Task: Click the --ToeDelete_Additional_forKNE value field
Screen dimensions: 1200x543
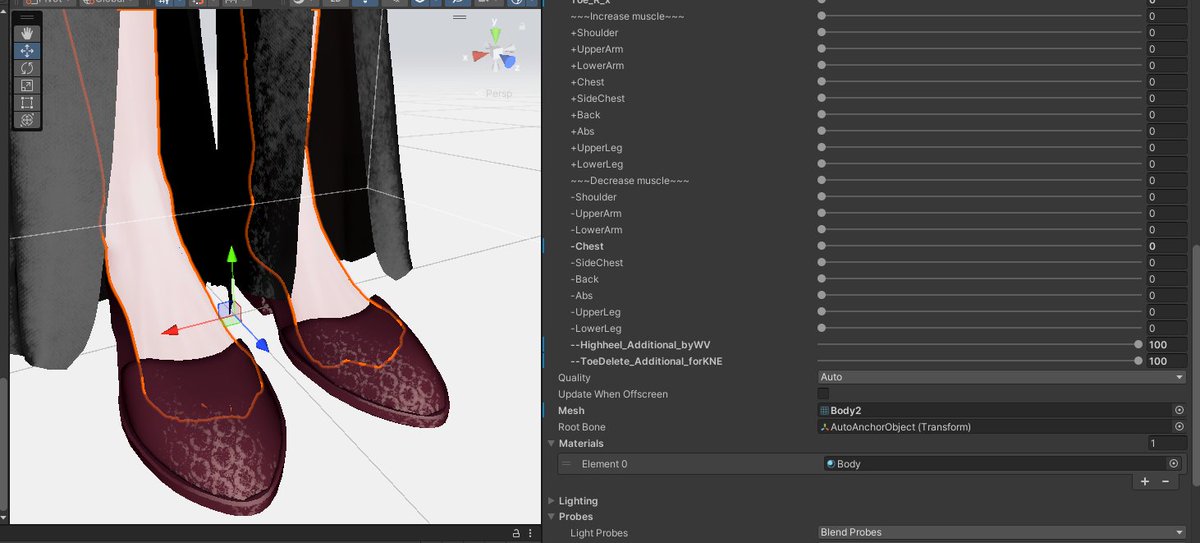Action: coord(1166,361)
